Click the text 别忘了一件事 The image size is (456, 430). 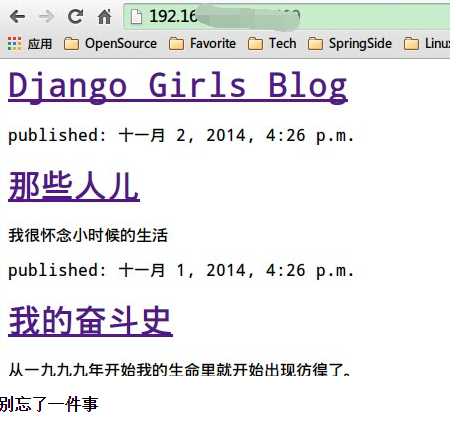pyautogui.click(x=49, y=404)
